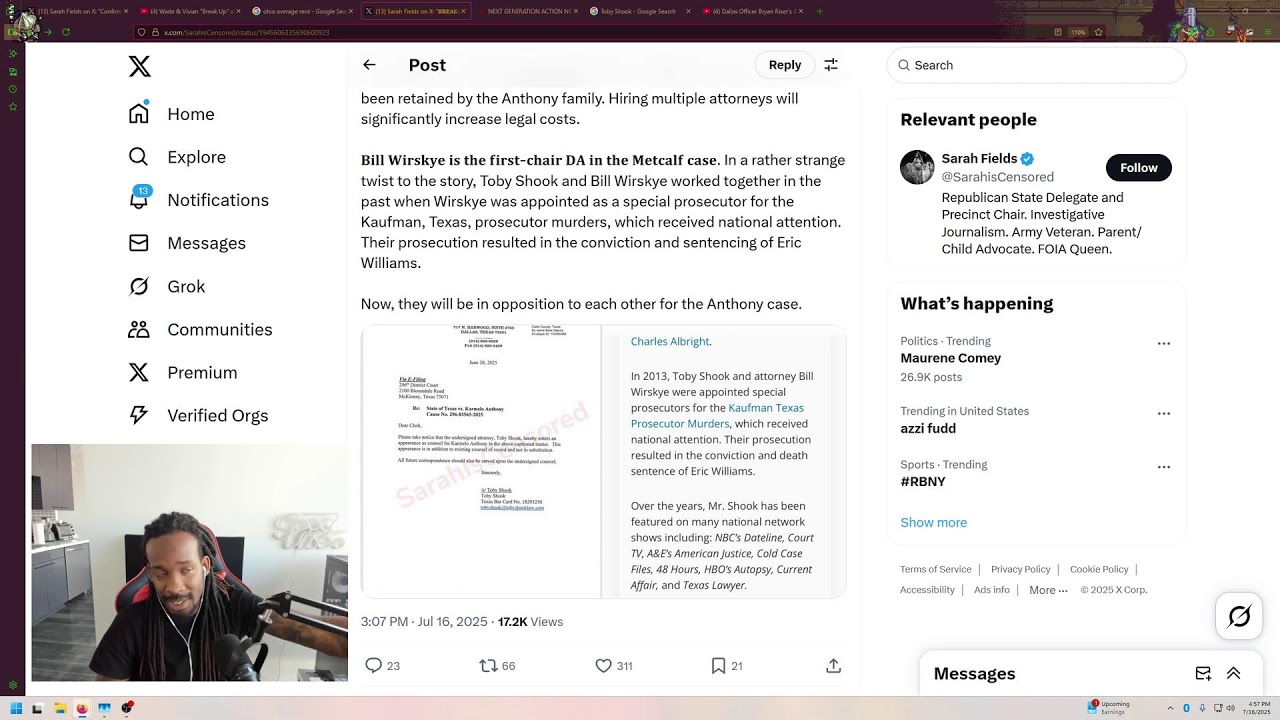Open Show more trends link
The width and height of the screenshot is (1280, 720).
click(933, 522)
